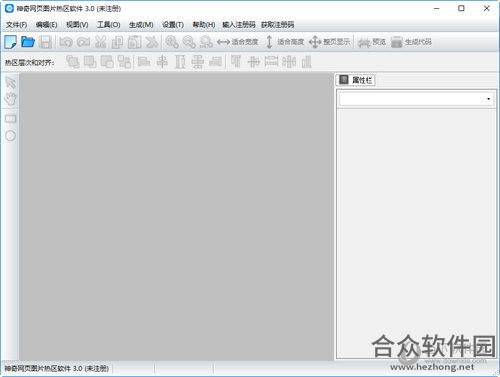
Task: Show the whole page via 整页显示
Action: coord(329,42)
